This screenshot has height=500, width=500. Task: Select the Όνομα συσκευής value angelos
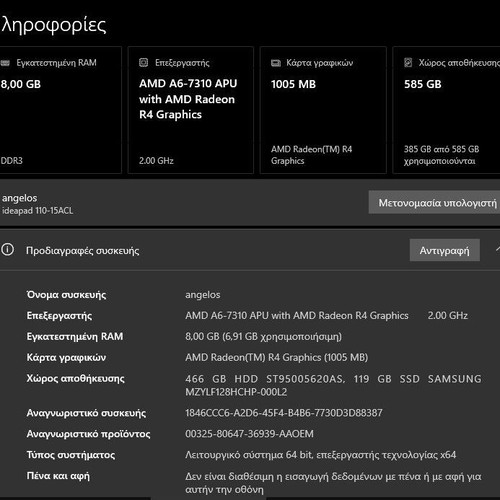click(x=203, y=295)
